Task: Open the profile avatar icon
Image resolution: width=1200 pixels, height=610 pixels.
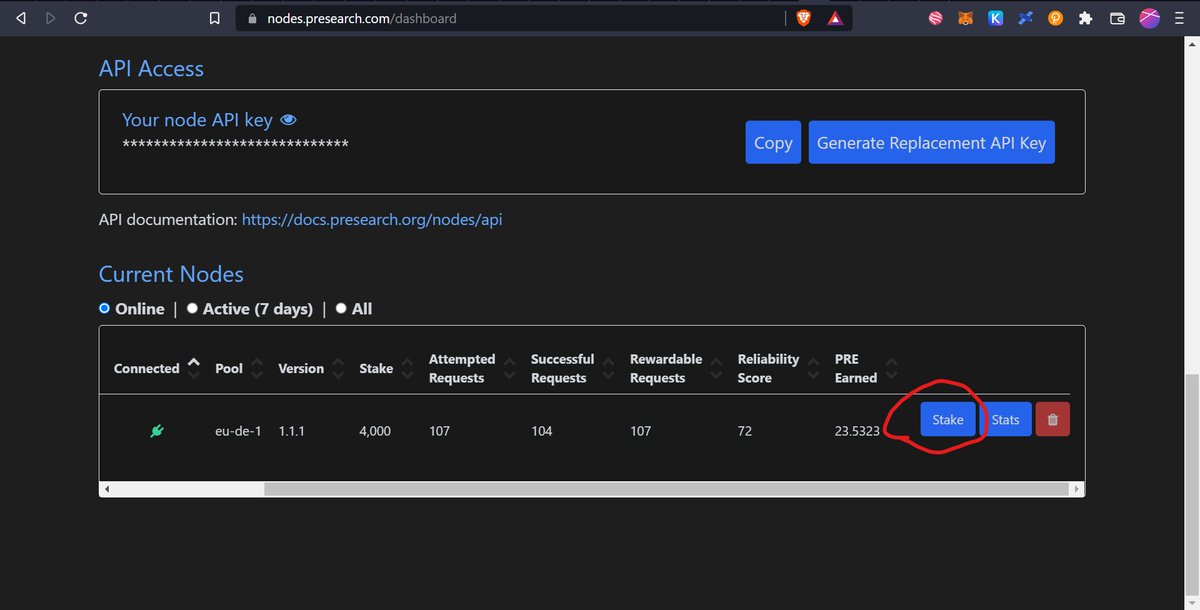Action: 1150,17
